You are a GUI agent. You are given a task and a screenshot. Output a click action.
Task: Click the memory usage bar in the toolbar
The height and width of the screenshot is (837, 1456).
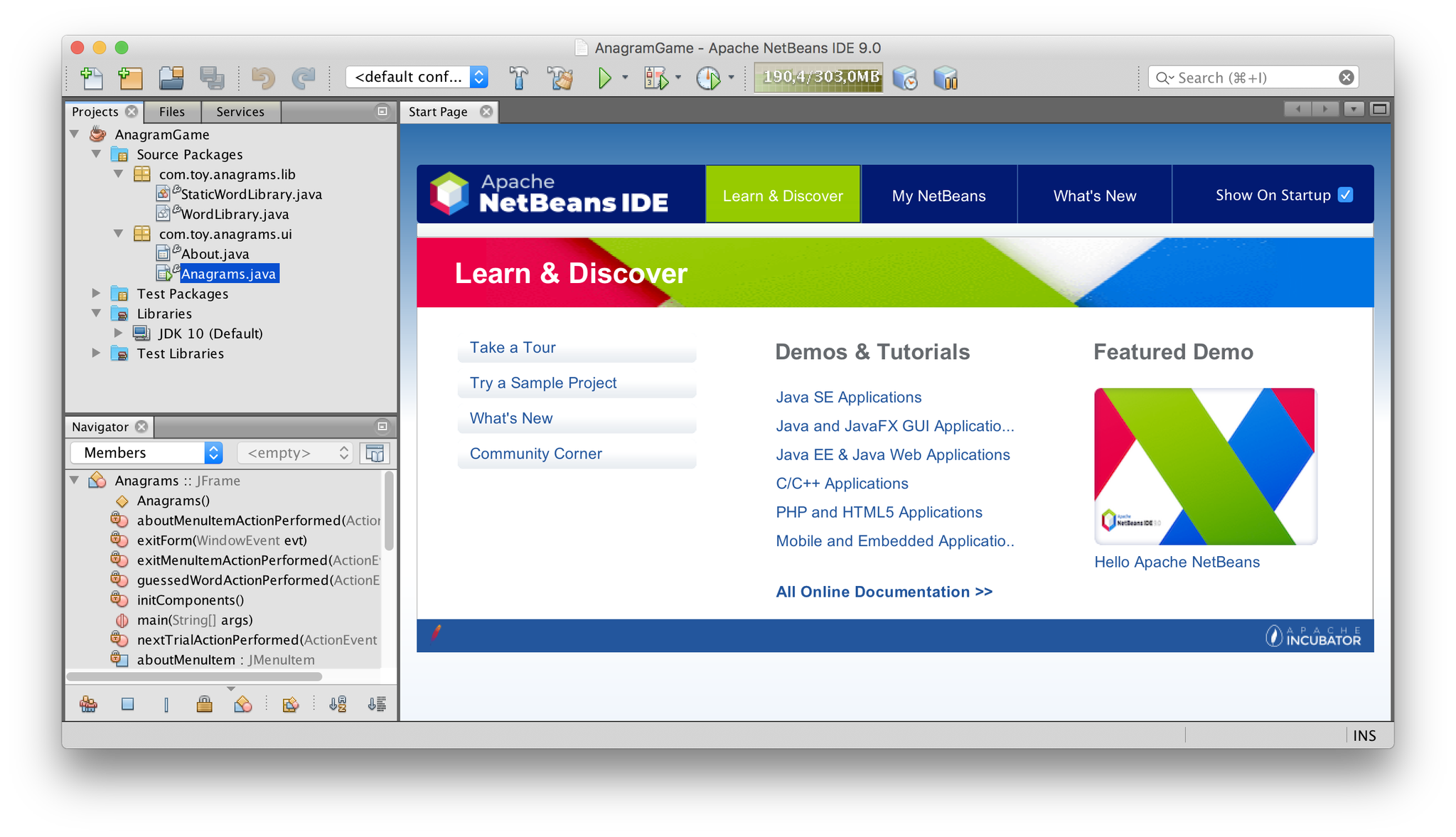tap(818, 77)
